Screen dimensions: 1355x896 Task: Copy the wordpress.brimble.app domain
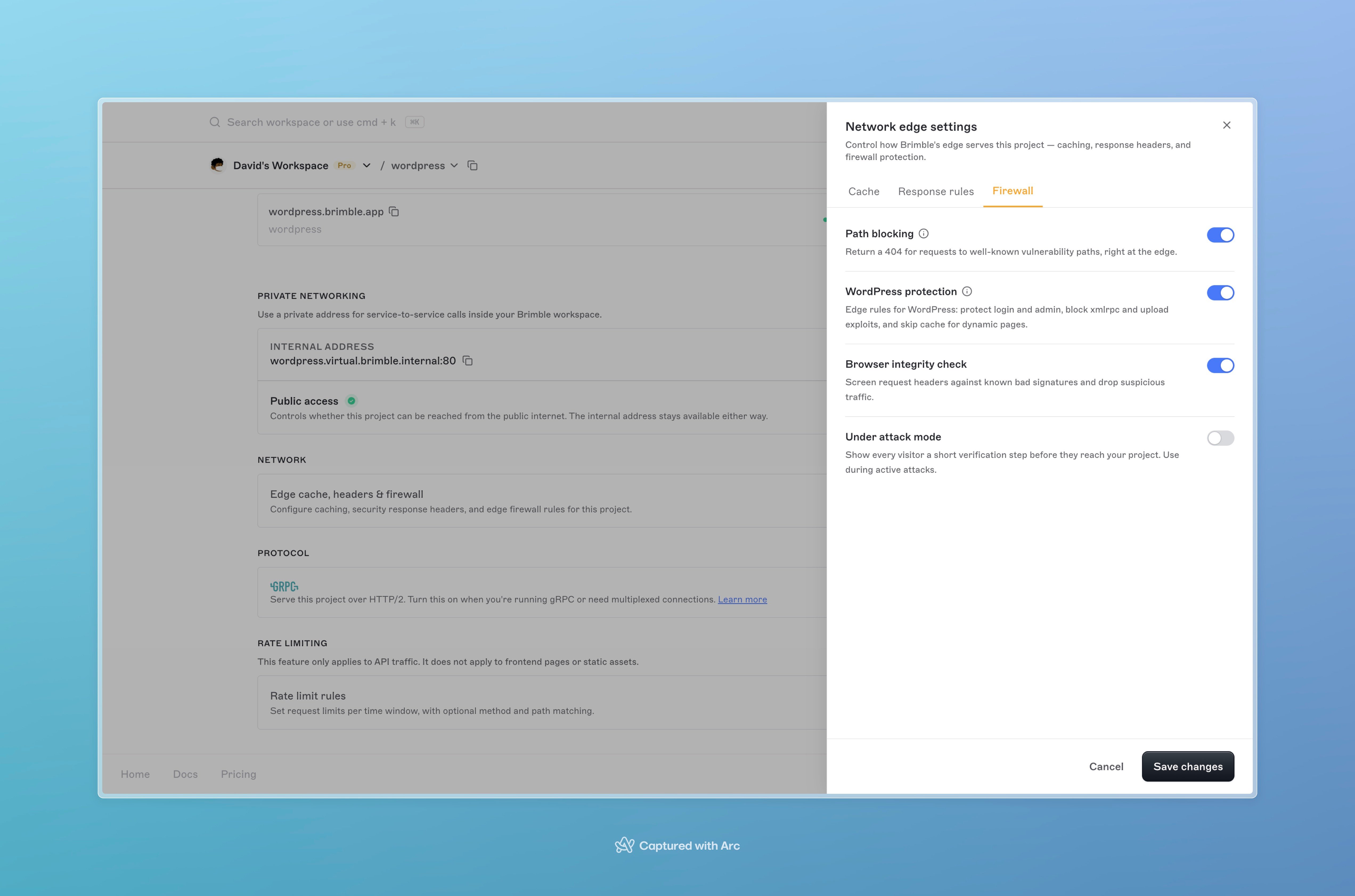point(394,211)
